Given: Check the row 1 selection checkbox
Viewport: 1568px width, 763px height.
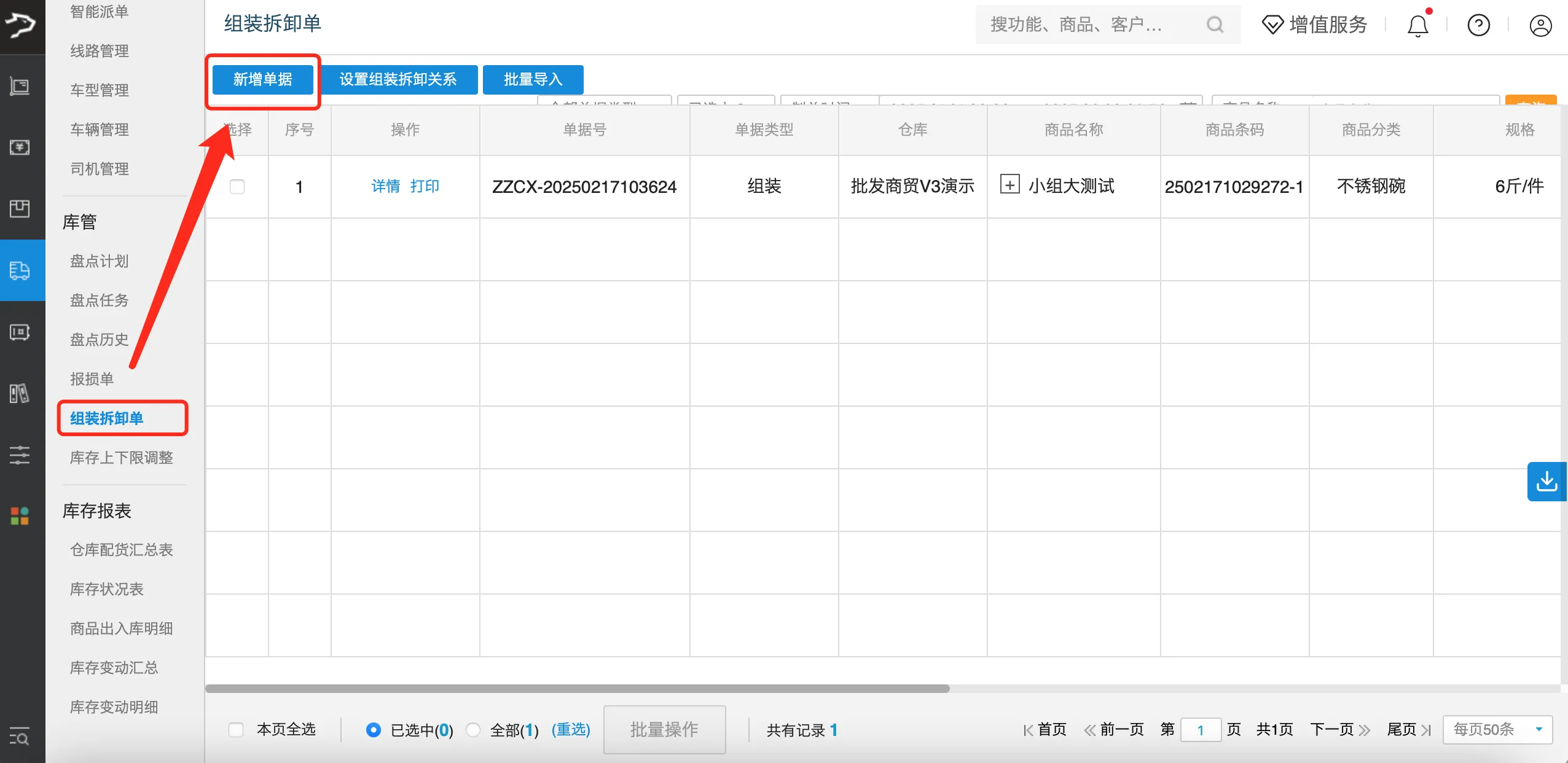Looking at the screenshot, I should pyautogui.click(x=237, y=187).
